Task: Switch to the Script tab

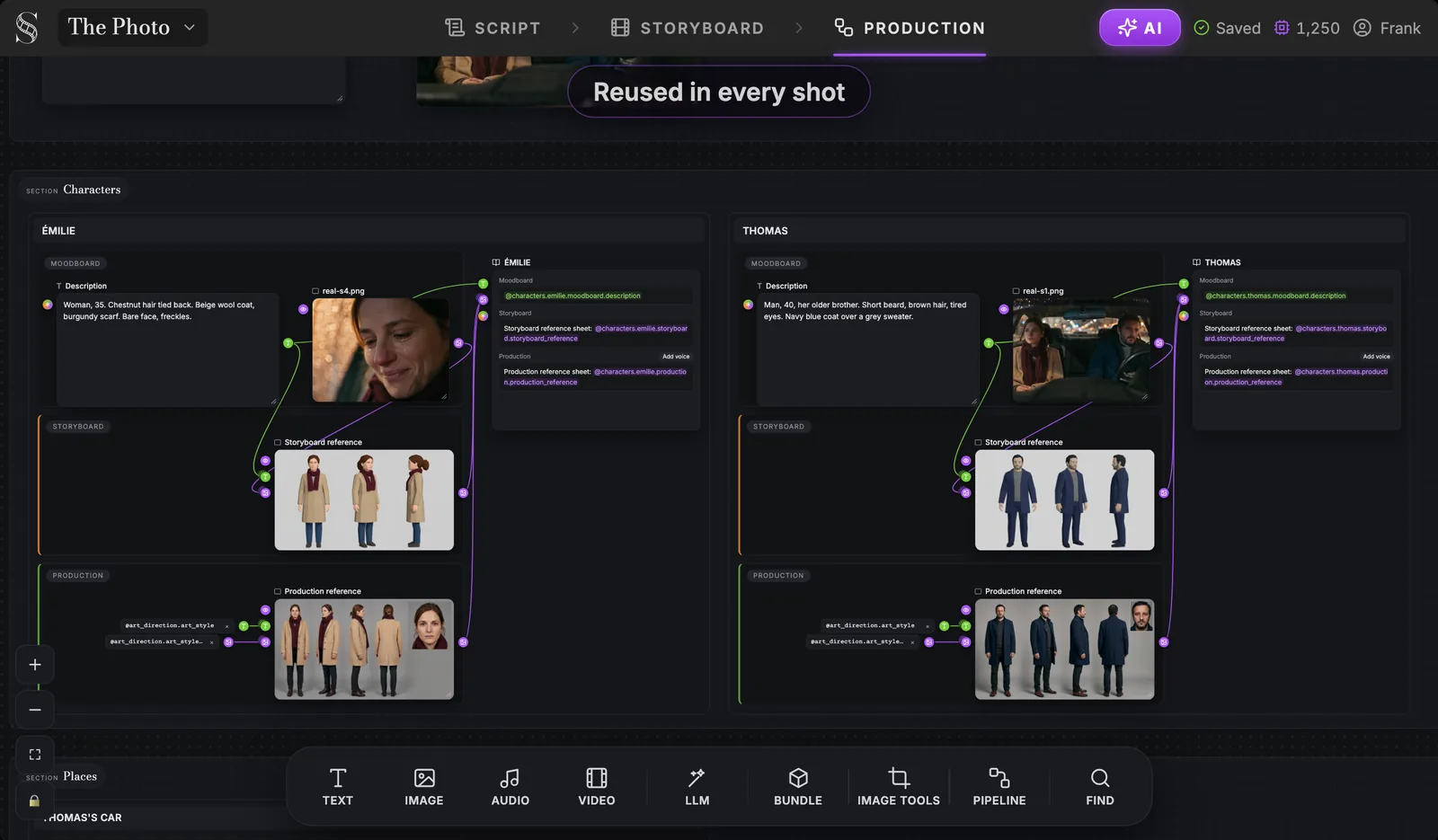Action: pyautogui.click(x=493, y=28)
